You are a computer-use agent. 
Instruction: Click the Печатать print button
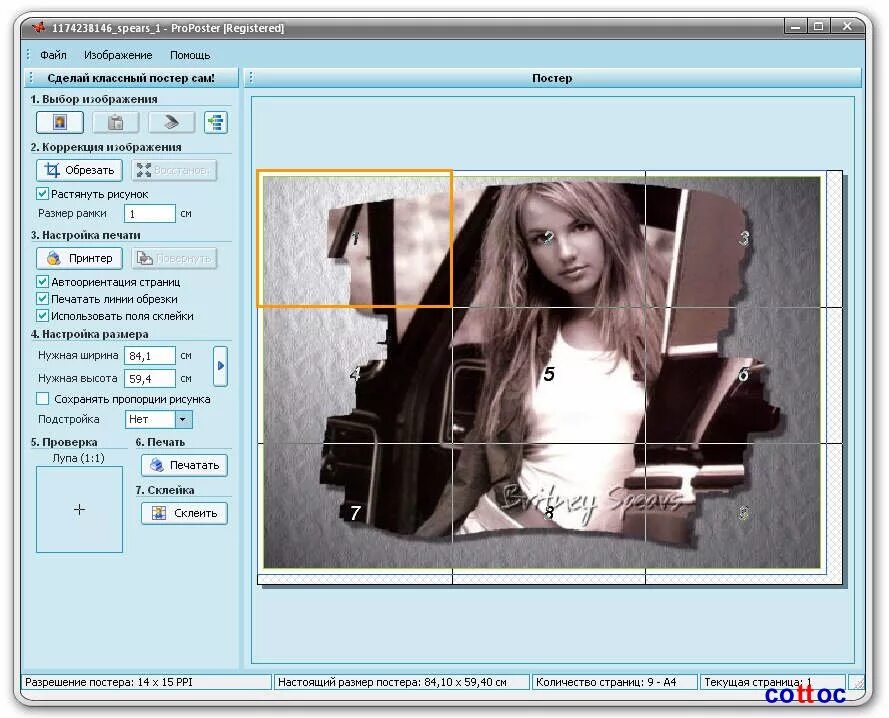184,465
